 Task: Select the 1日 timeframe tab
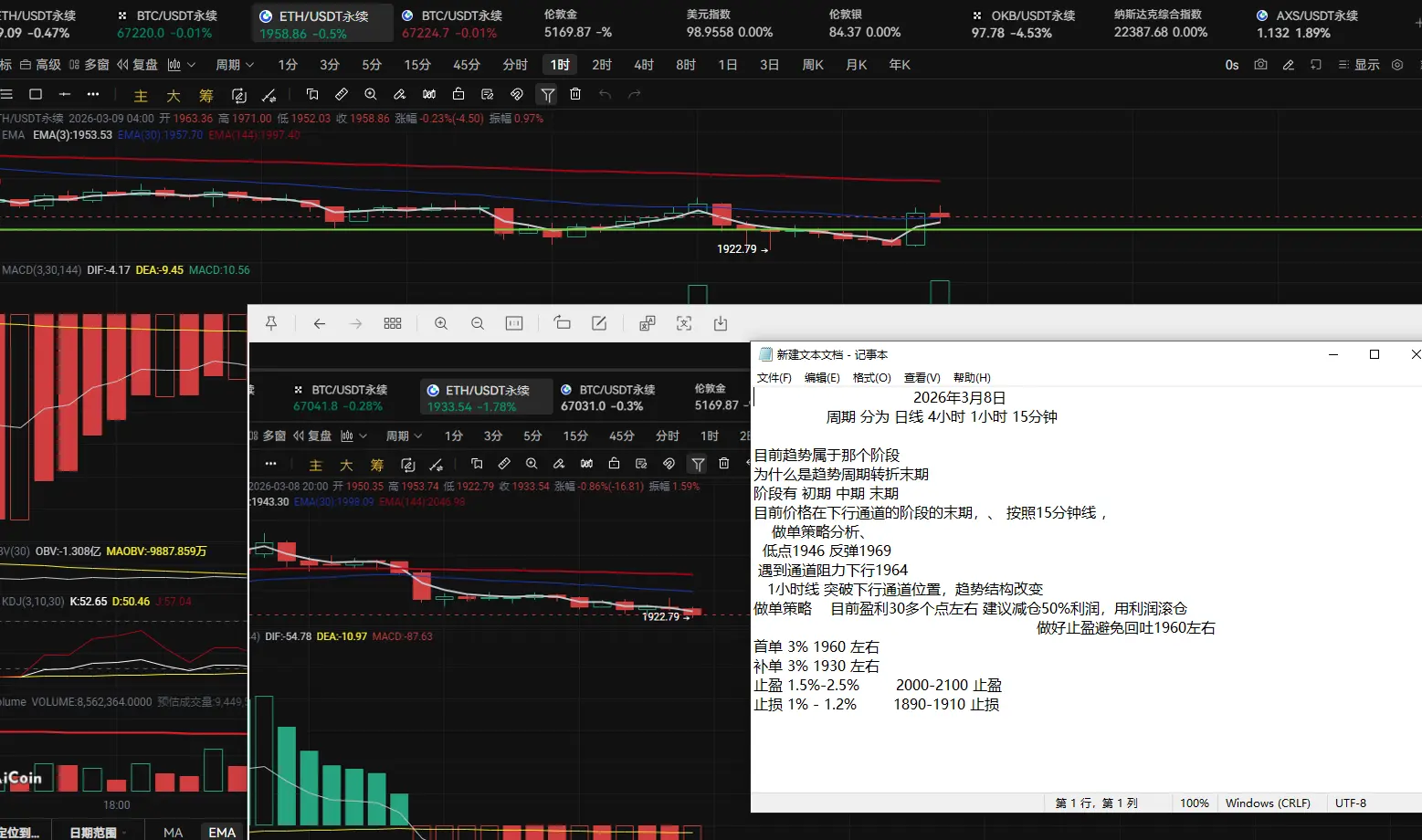coord(728,65)
